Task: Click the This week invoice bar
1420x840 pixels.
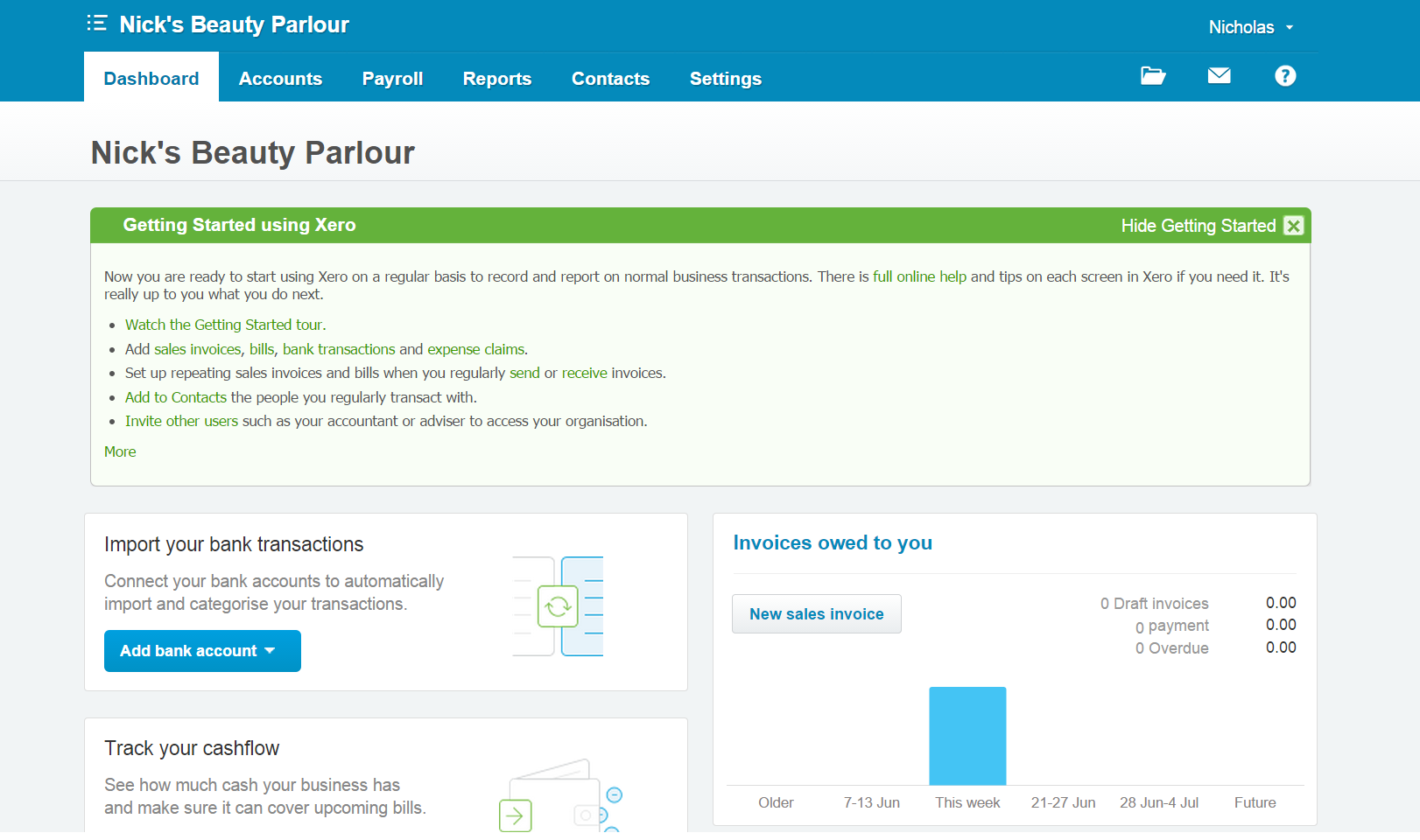Action: [x=967, y=736]
